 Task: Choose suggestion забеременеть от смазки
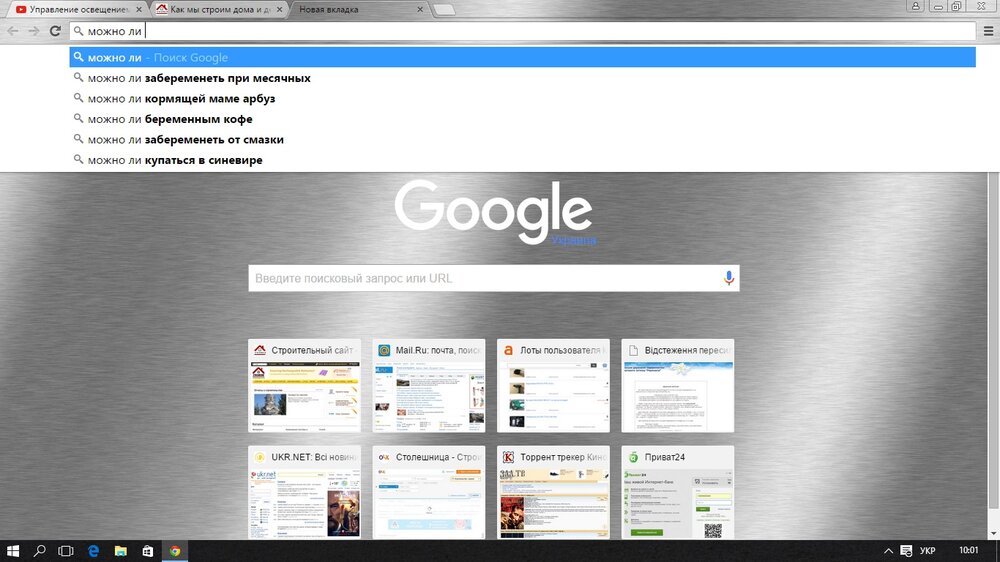pyautogui.click(x=522, y=139)
